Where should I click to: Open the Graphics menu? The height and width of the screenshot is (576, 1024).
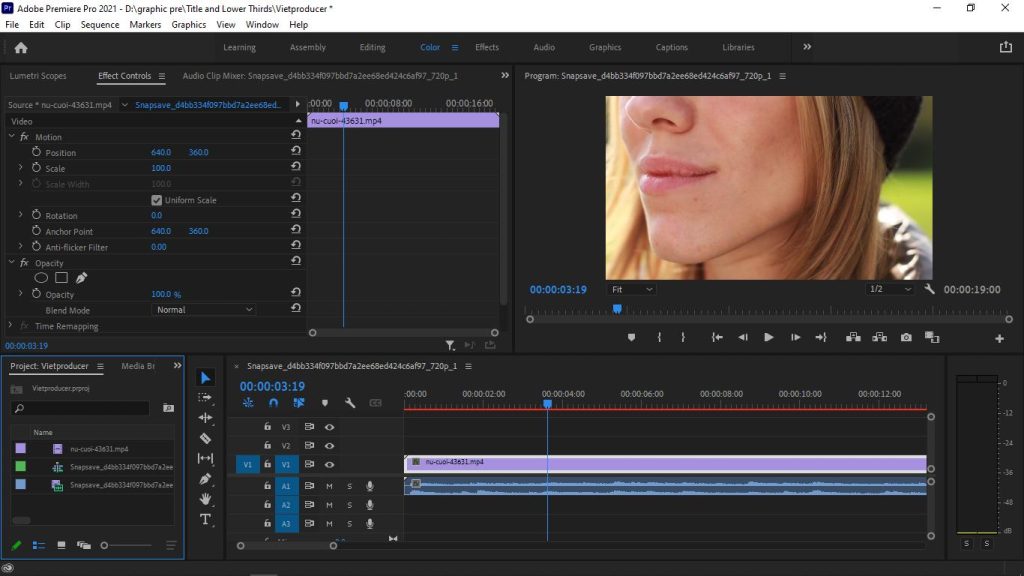(x=187, y=25)
